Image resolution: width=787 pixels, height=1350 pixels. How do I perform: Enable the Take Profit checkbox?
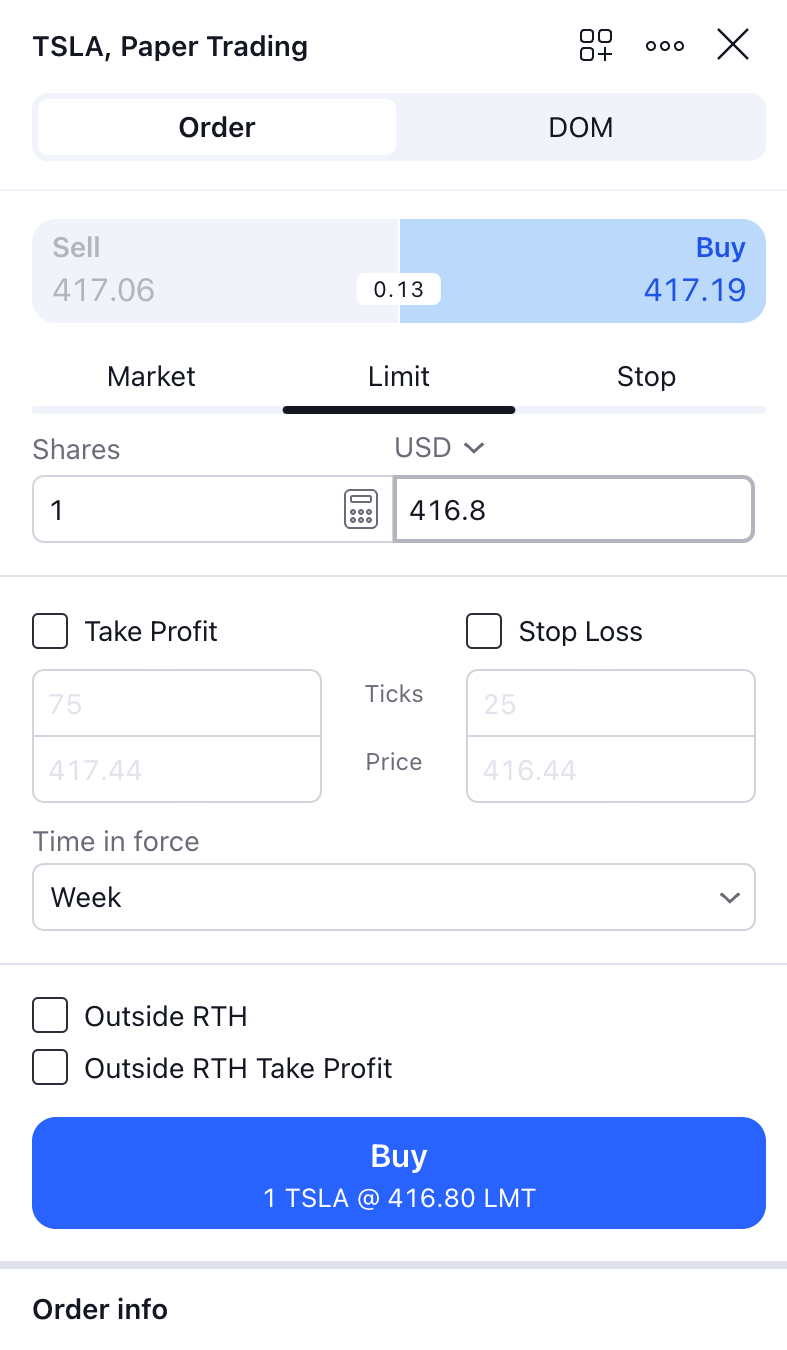coord(51,632)
